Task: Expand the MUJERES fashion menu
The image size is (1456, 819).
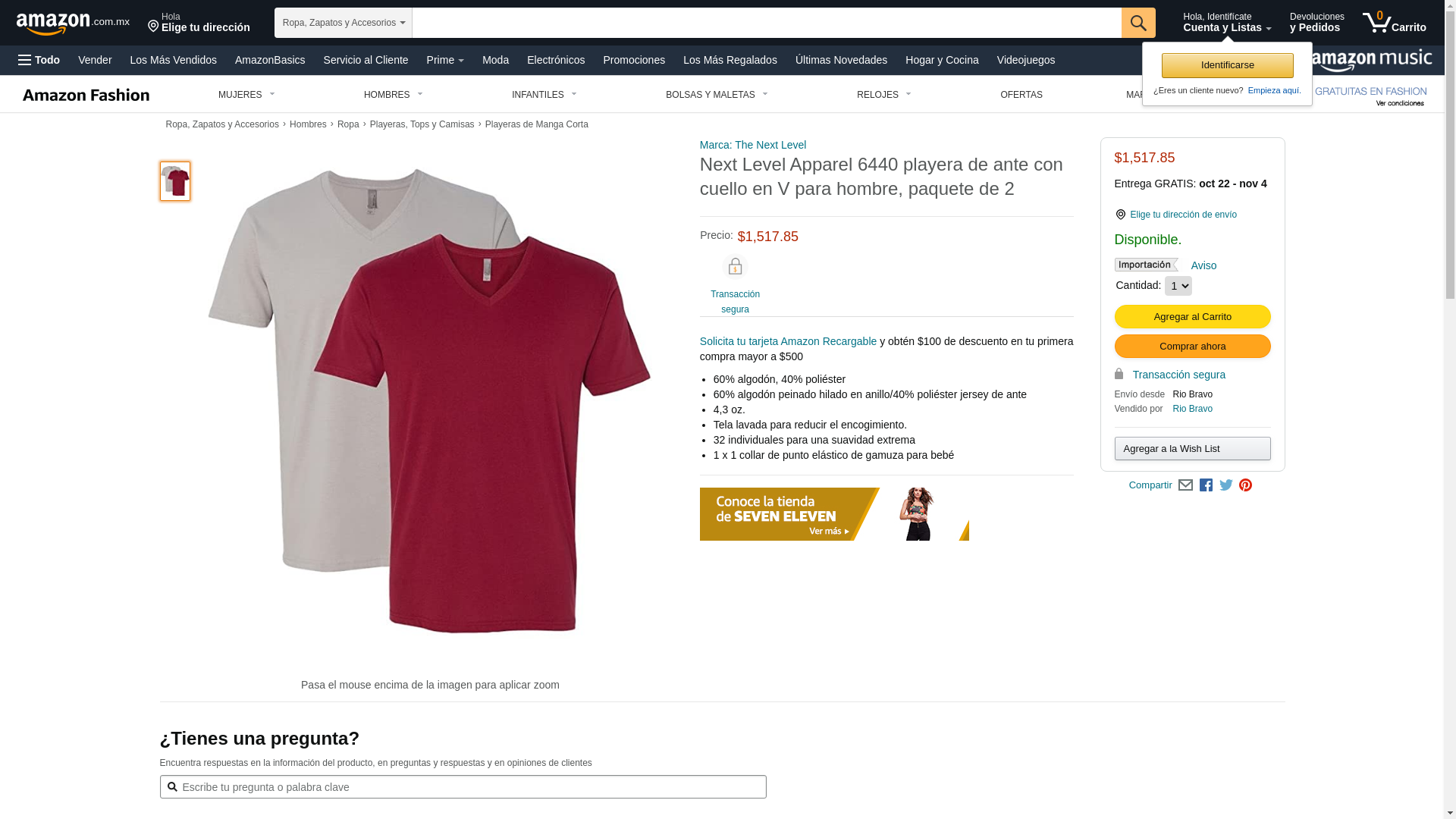Action: [x=246, y=95]
